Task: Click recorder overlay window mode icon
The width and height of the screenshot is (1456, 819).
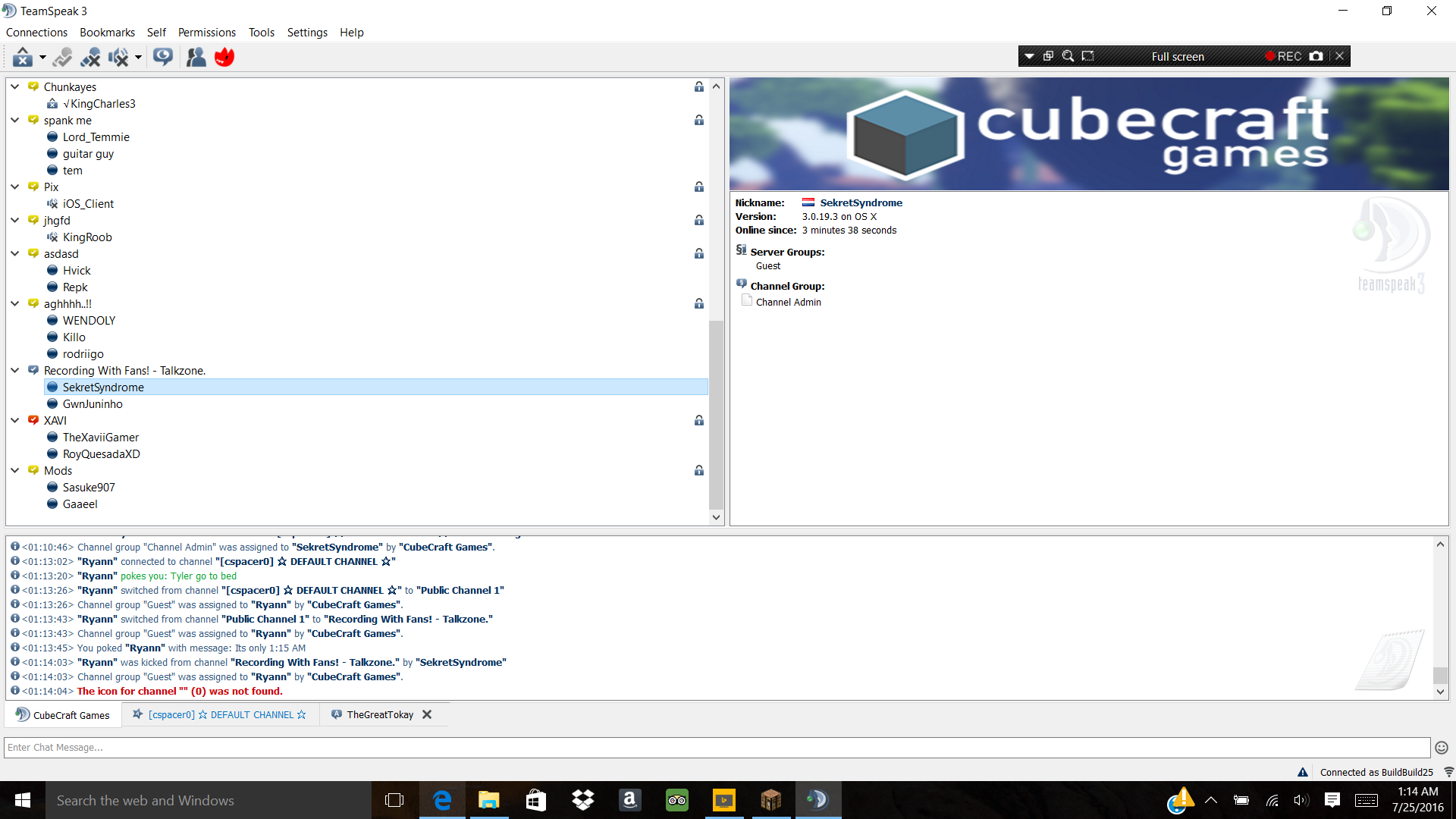Action: [1048, 56]
